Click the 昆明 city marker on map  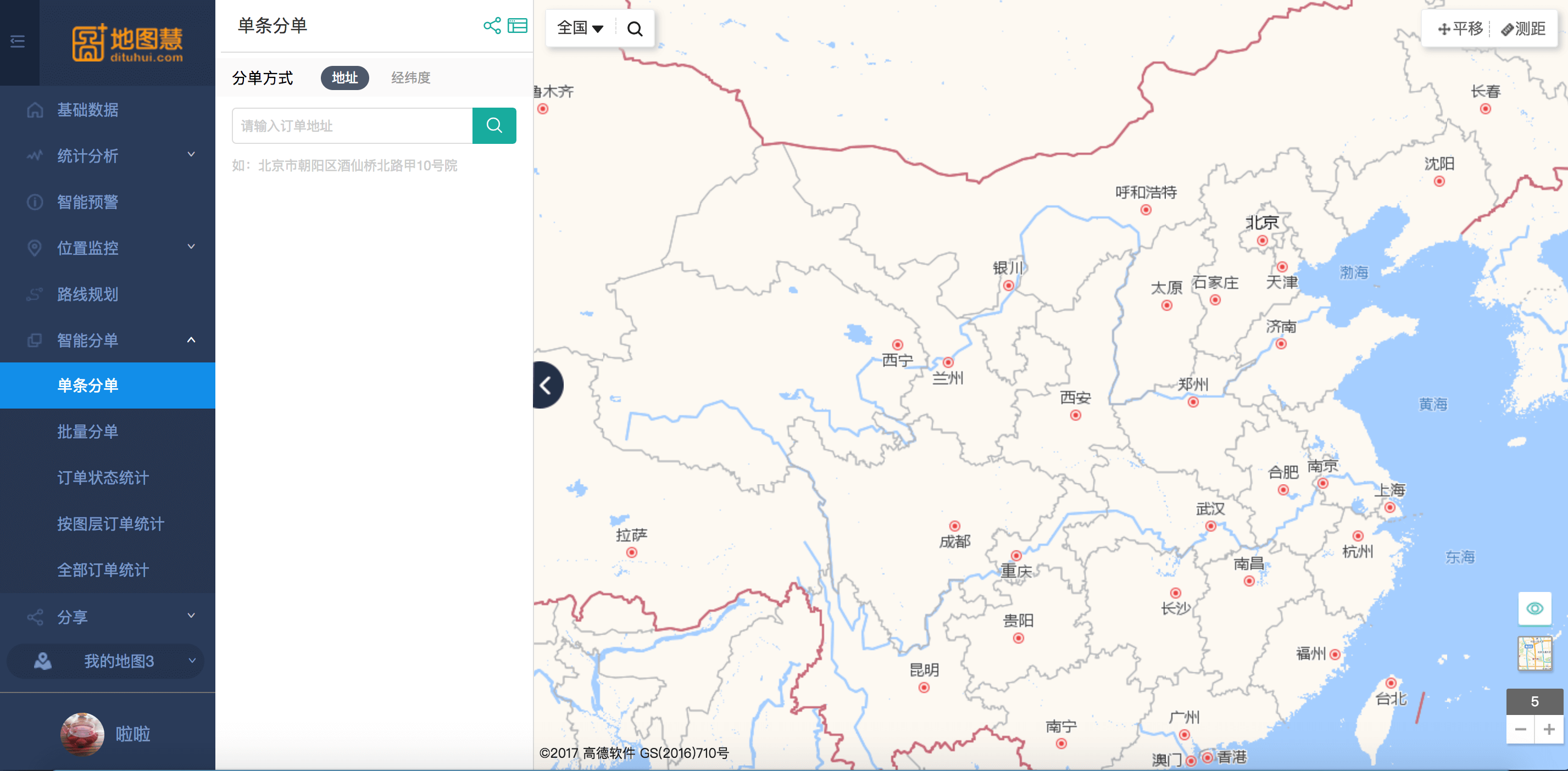(x=924, y=688)
